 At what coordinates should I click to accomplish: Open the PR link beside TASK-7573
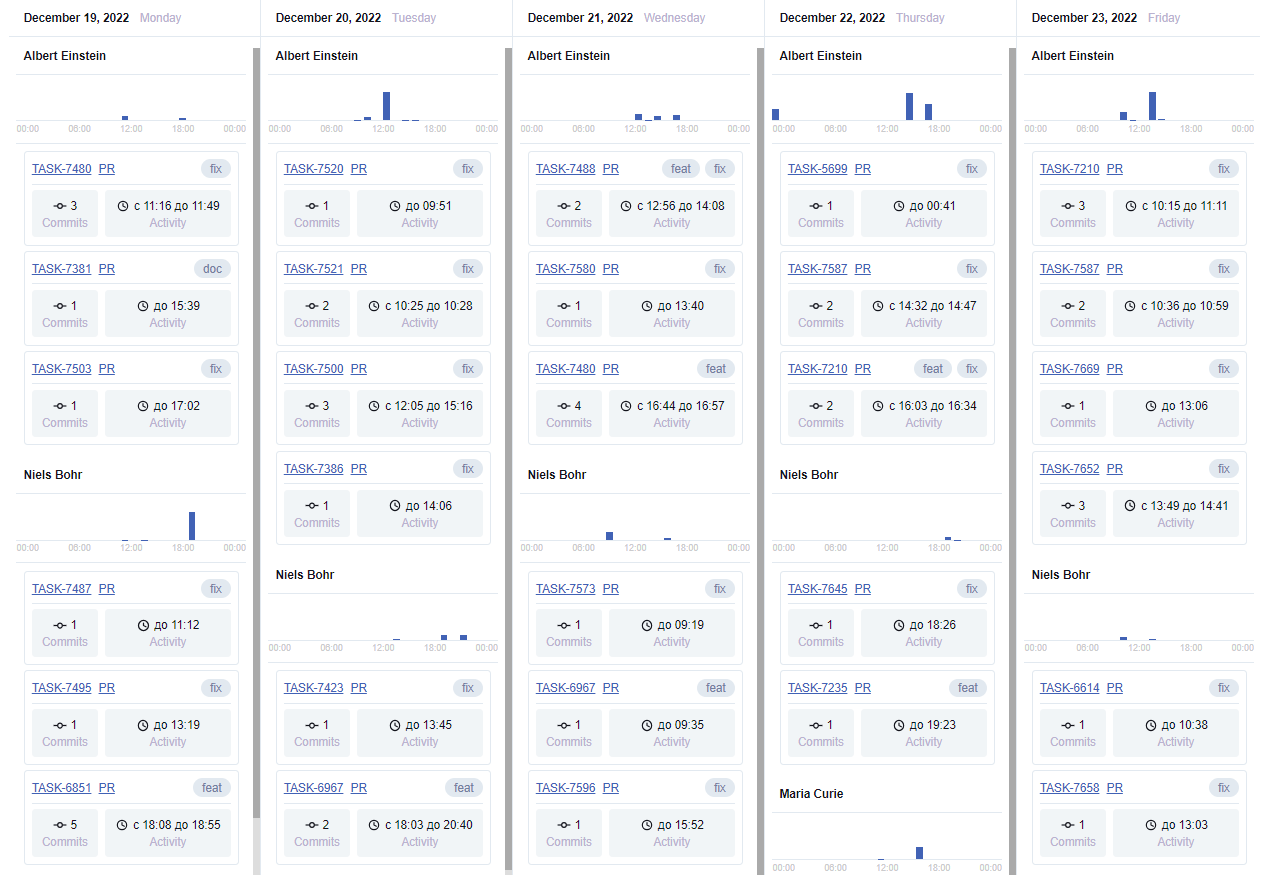pyautogui.click(x=610, y=588)
